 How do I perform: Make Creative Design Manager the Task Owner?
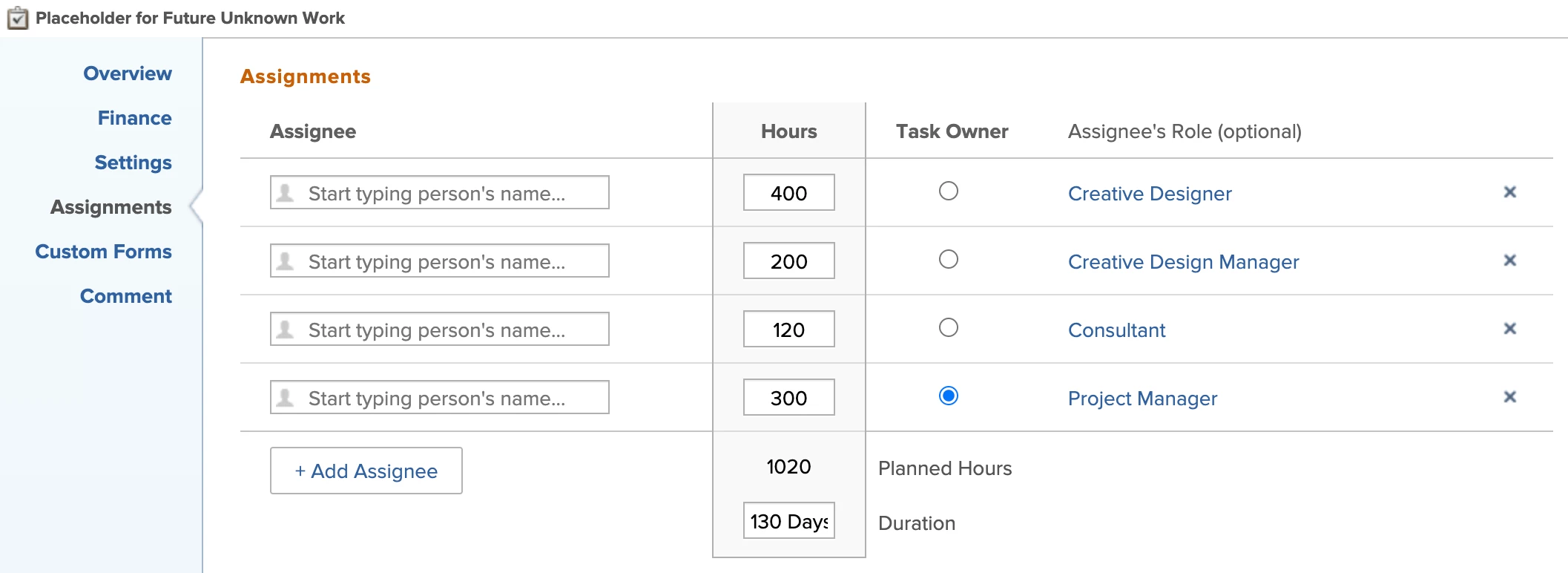[948, 260]
